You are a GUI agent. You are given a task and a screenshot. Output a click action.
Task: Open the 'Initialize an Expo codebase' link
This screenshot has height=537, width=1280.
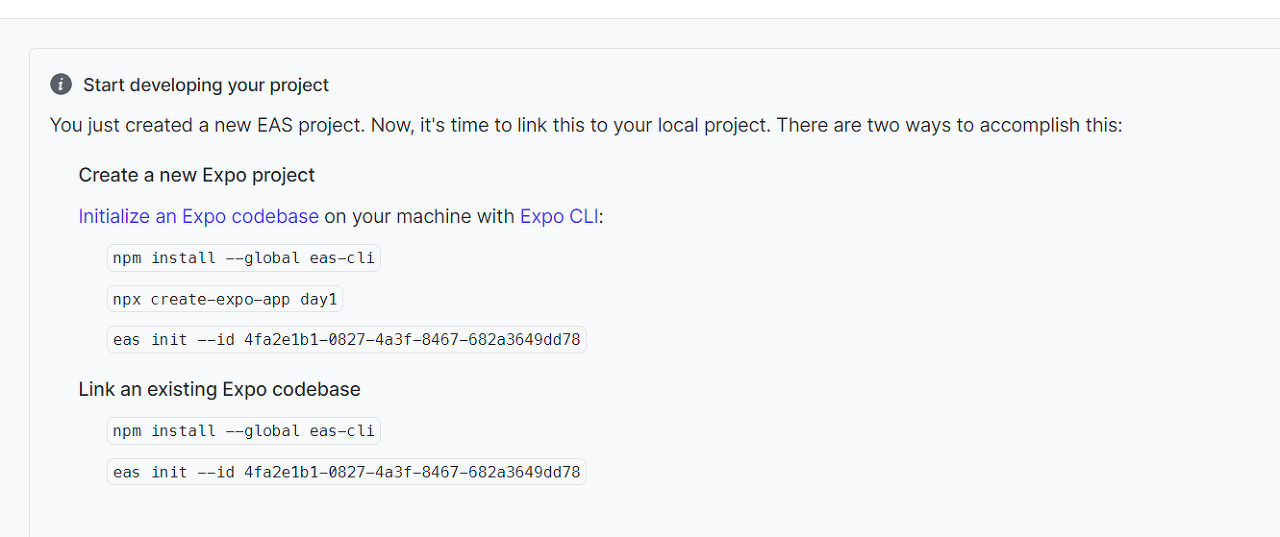pos(198,216)
